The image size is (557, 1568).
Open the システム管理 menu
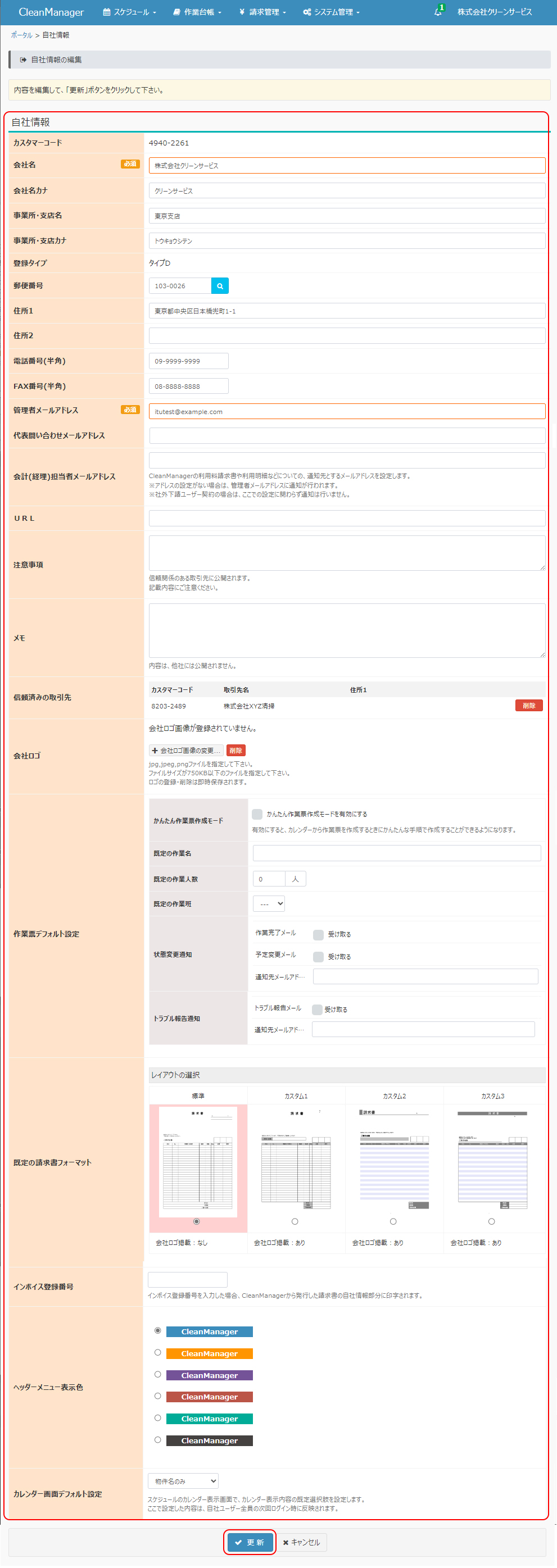click(x=332, y=12)
